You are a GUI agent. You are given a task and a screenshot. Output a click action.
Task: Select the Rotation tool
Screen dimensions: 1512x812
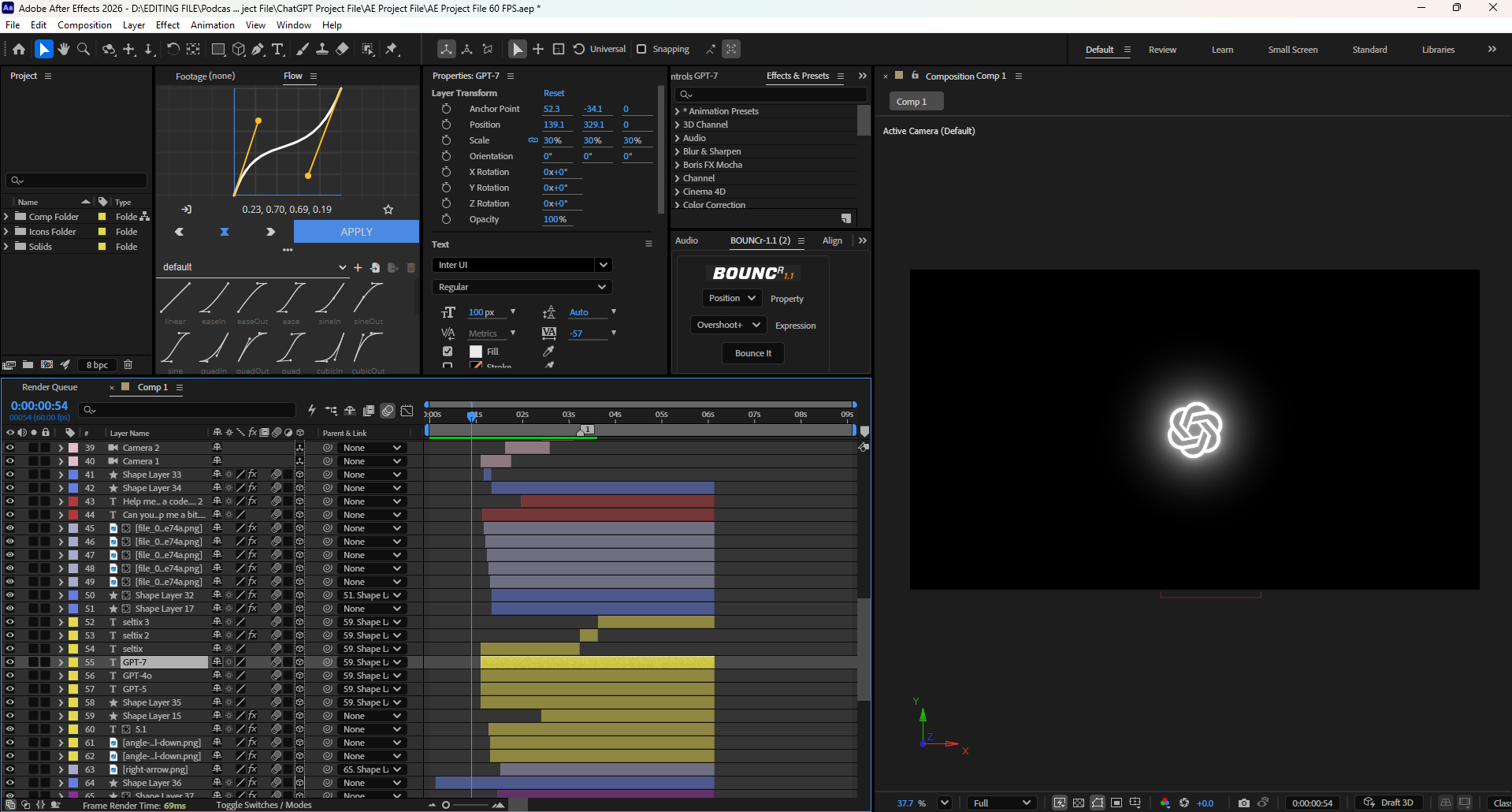click(x=173, y=49)
